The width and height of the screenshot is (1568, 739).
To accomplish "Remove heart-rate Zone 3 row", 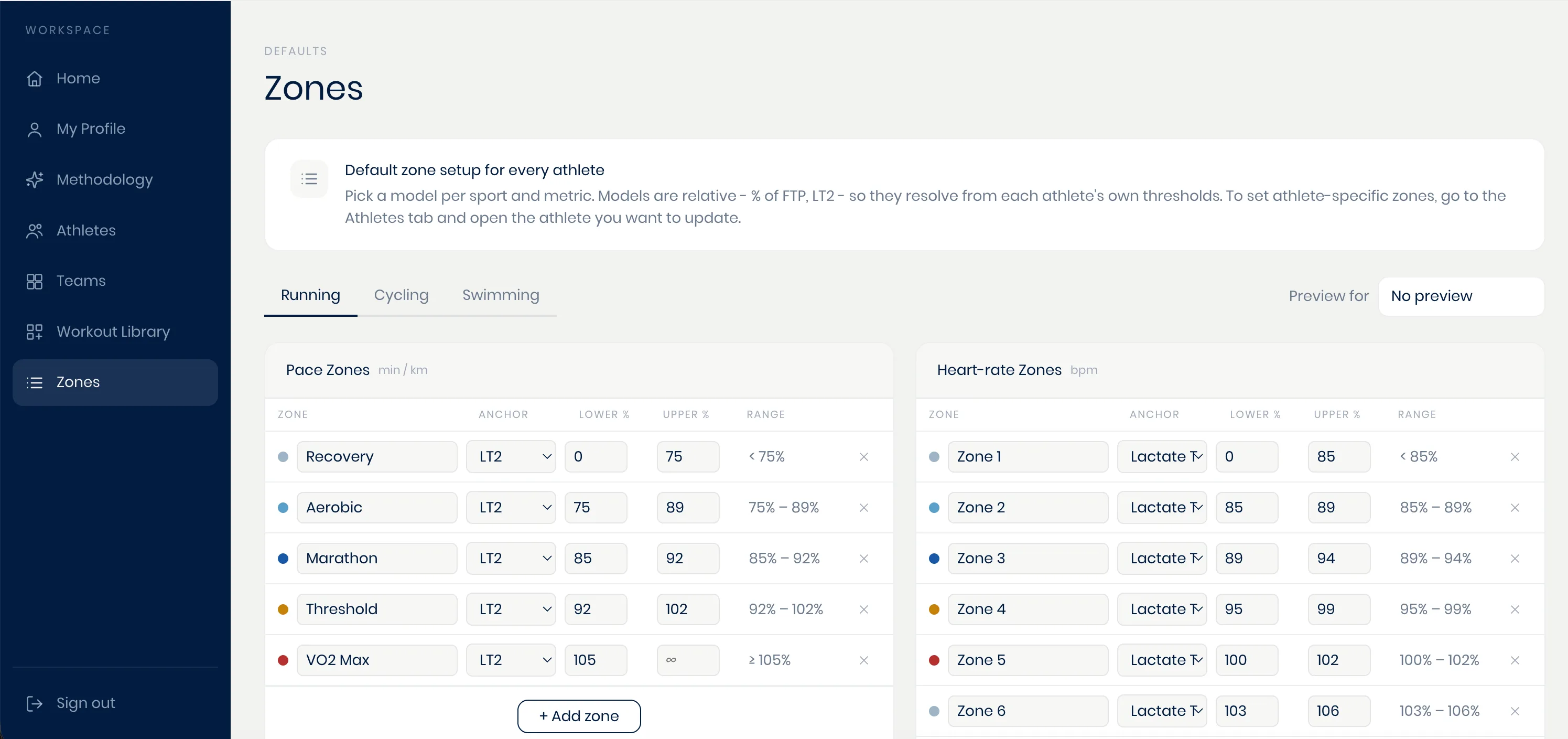I will [1515, 558].
